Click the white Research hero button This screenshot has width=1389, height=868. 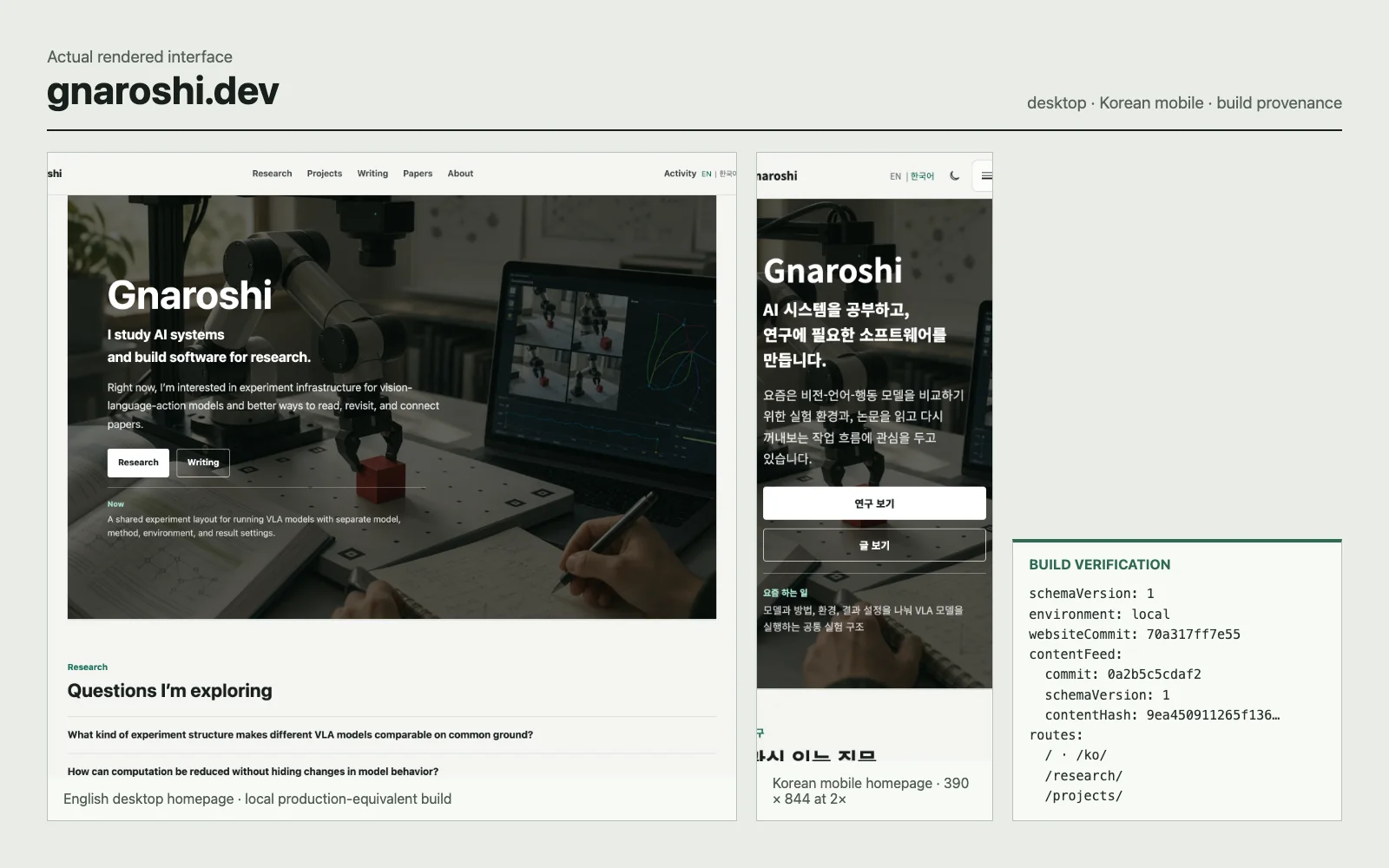click(x=138, y=463)
